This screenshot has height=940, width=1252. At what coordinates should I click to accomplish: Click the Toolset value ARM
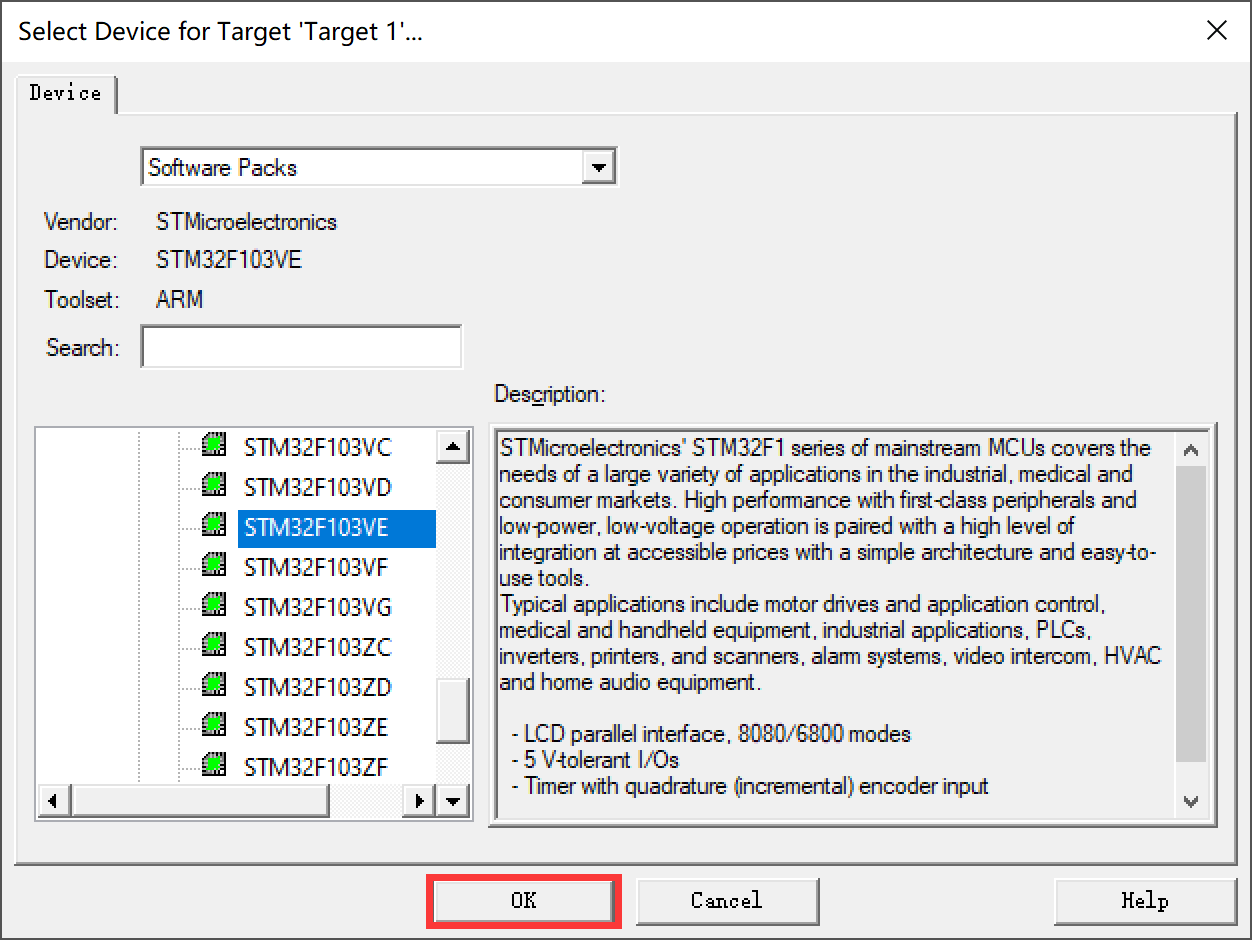180,299
